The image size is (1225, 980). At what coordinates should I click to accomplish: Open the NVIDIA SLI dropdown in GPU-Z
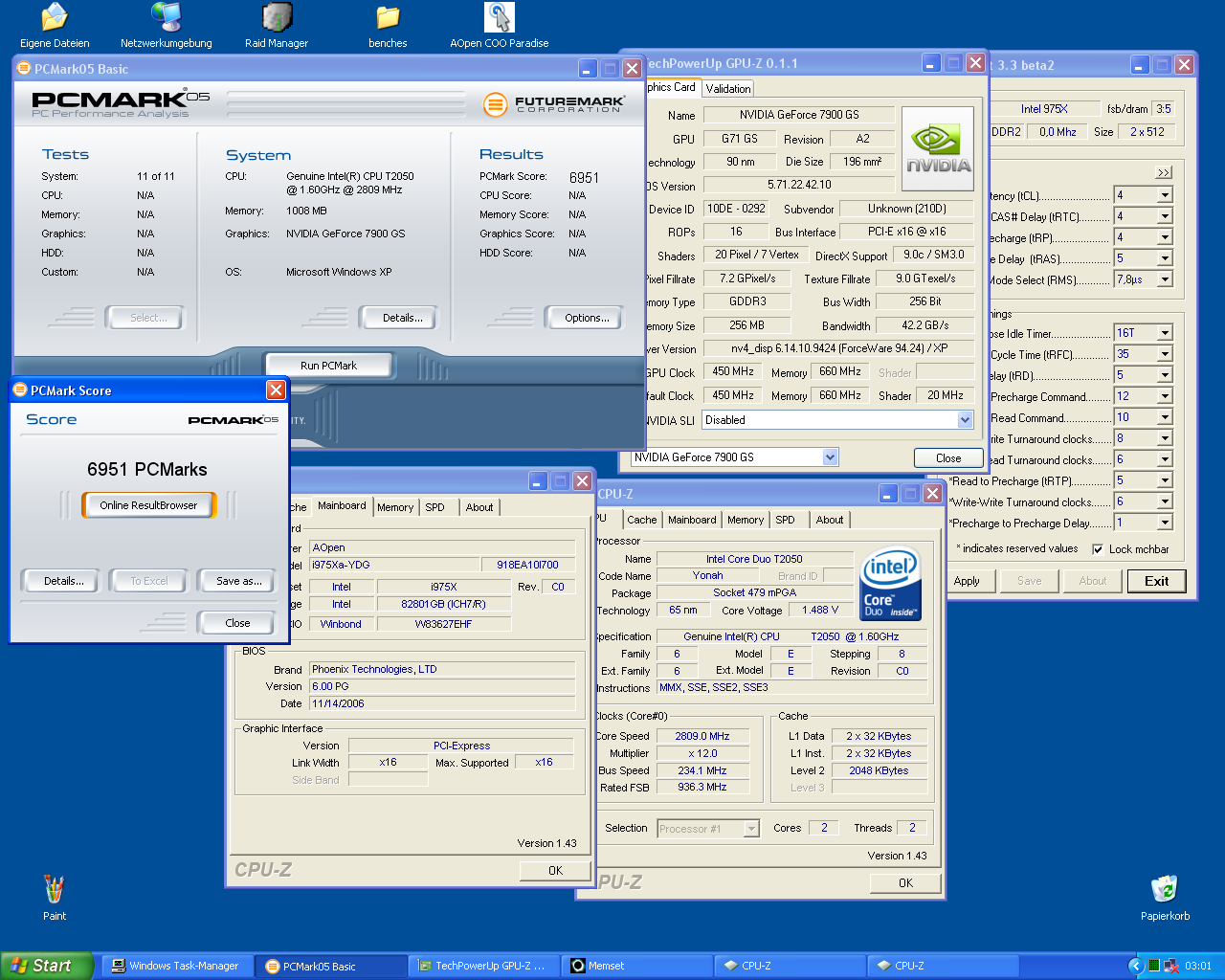click(x=965, y=420)
